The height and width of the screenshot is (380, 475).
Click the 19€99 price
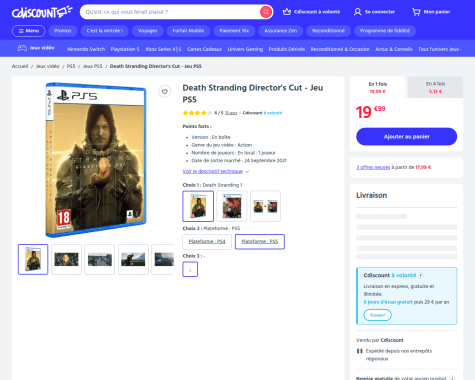pos(370,112)
